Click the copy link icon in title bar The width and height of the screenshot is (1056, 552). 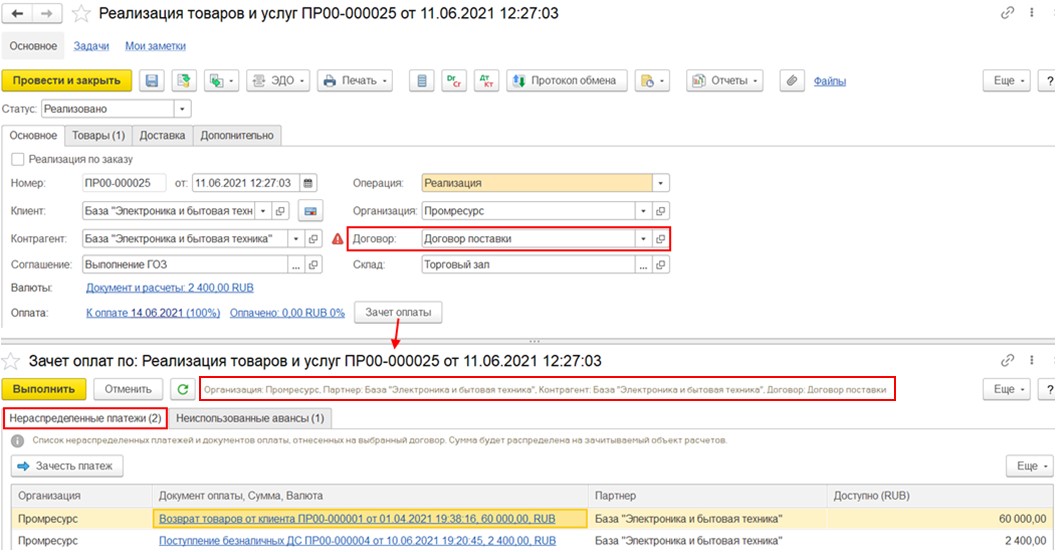pos(1005,13)
